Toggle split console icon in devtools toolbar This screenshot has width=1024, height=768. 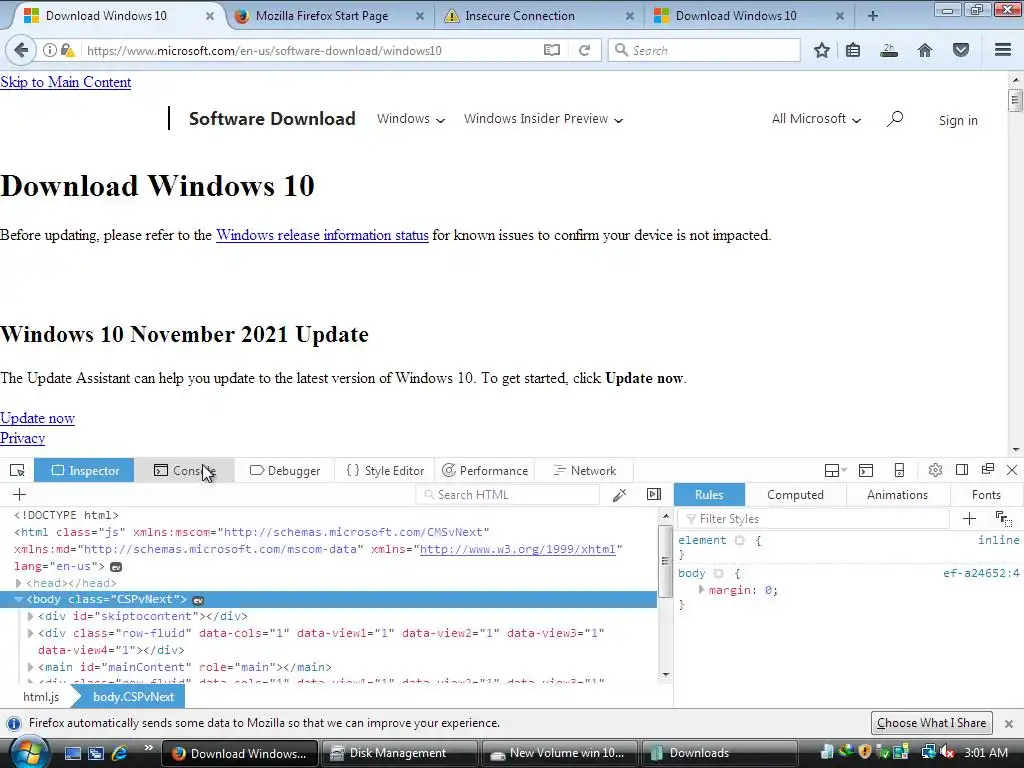[x=866, y=470]
